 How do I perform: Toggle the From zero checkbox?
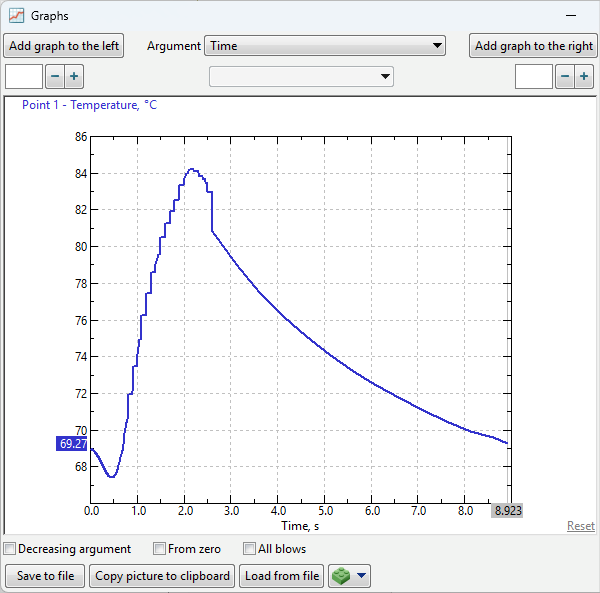coord(160,549)
